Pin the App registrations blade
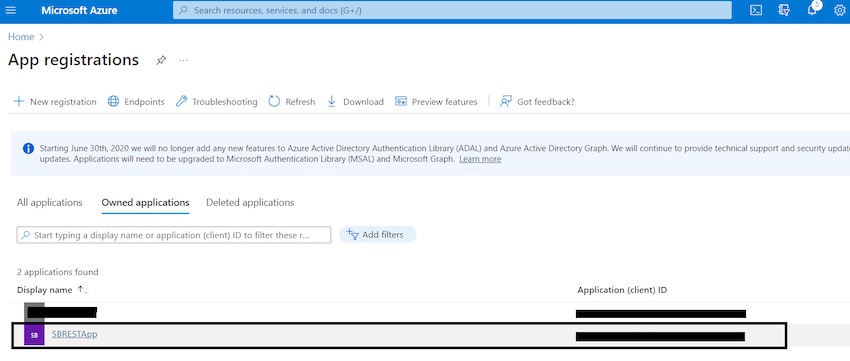Image resolution: width=850 pixels, height=361 pixels. click(x=161, y=60)
